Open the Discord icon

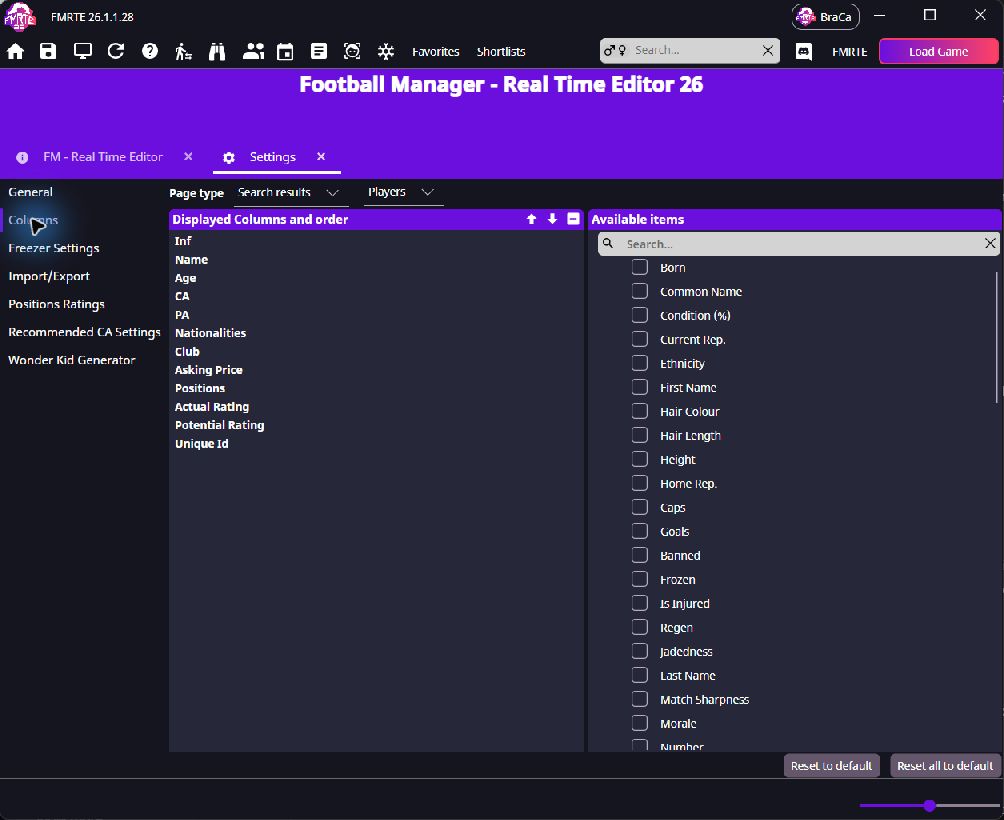pos(804,51)
